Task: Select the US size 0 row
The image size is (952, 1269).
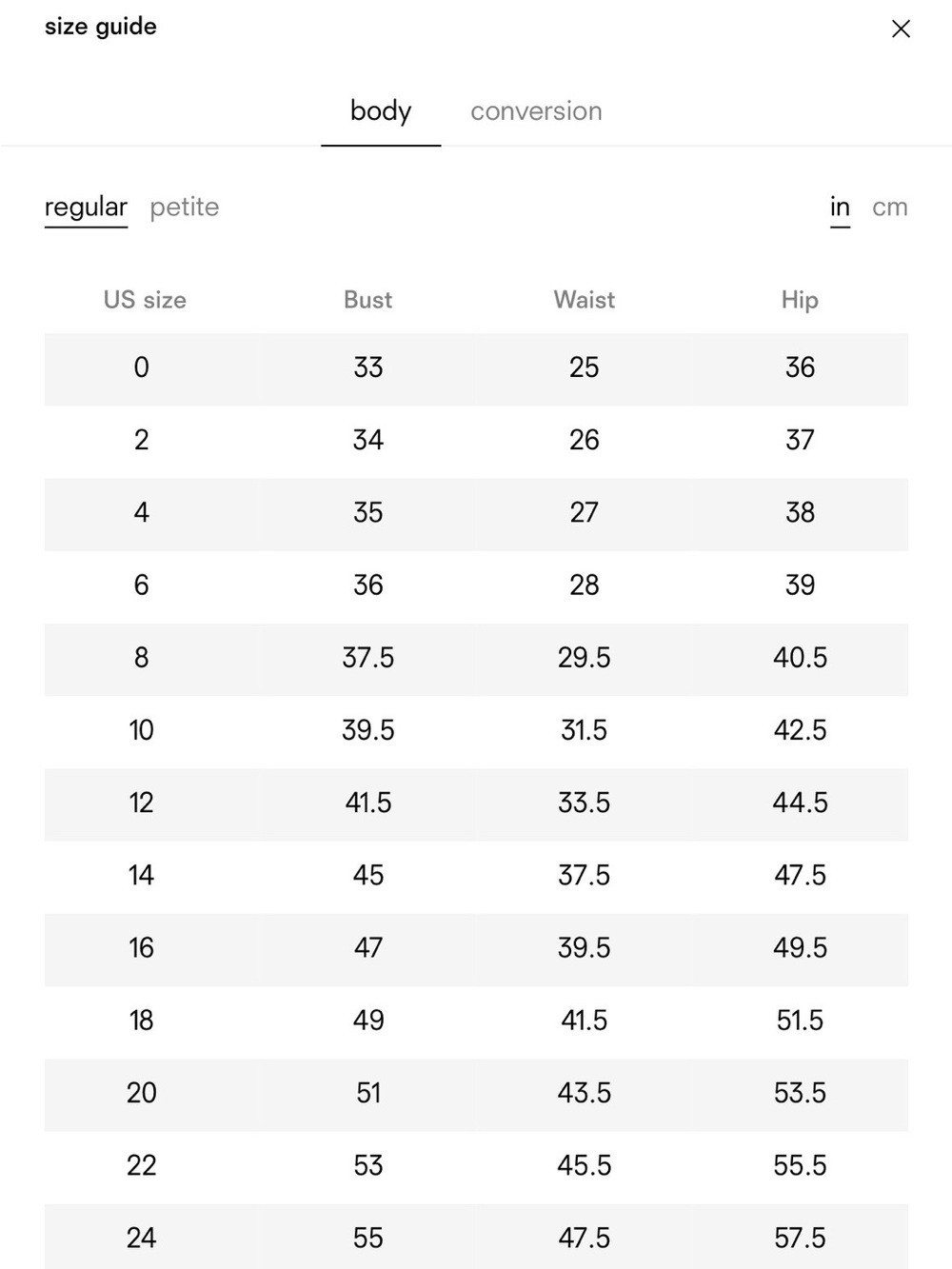Action: 476,369
